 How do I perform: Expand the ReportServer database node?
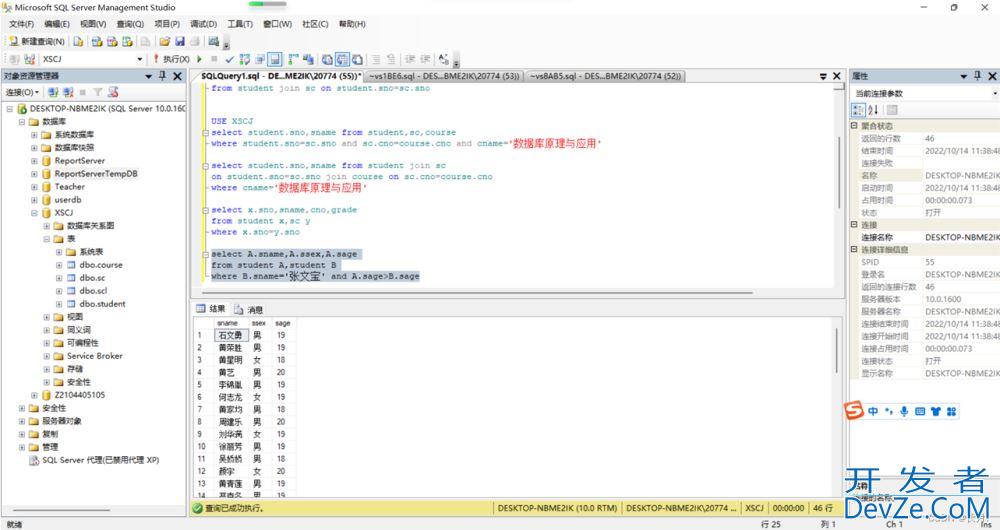(x=34, y=161)
